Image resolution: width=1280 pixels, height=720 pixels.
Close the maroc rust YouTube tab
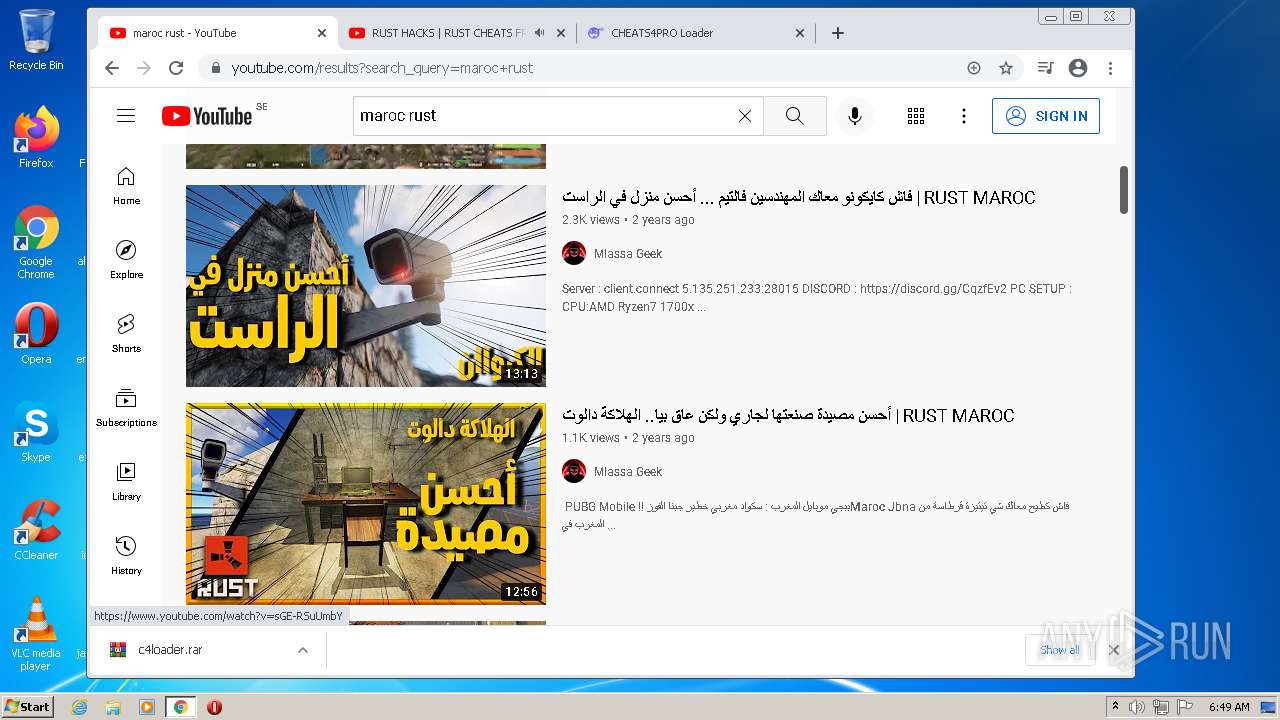(x=322, y=33)
